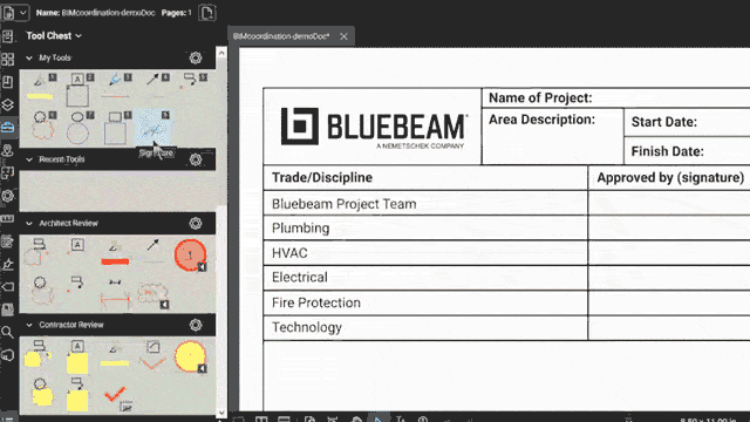Pick the Architect Review callout cloud tool
This screenshot has width=750, height=422.
coord(38,253)
